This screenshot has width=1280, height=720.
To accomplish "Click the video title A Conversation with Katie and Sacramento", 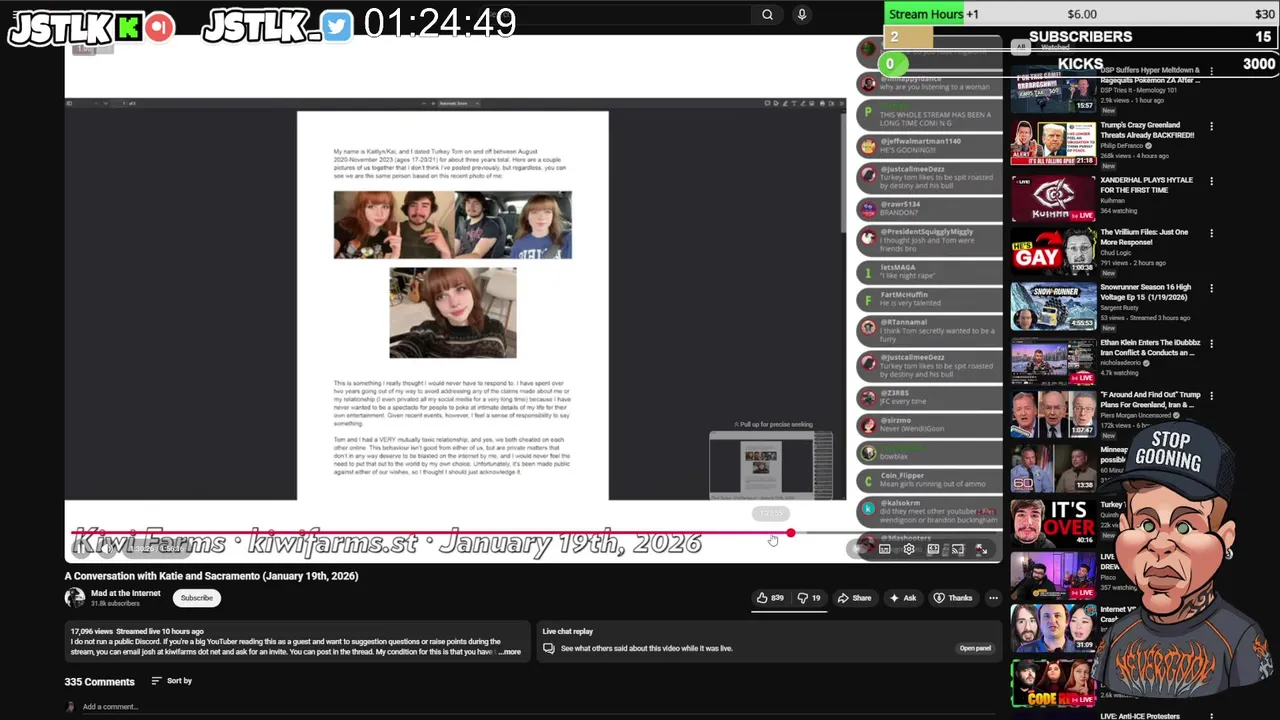I will coord(211,576).
